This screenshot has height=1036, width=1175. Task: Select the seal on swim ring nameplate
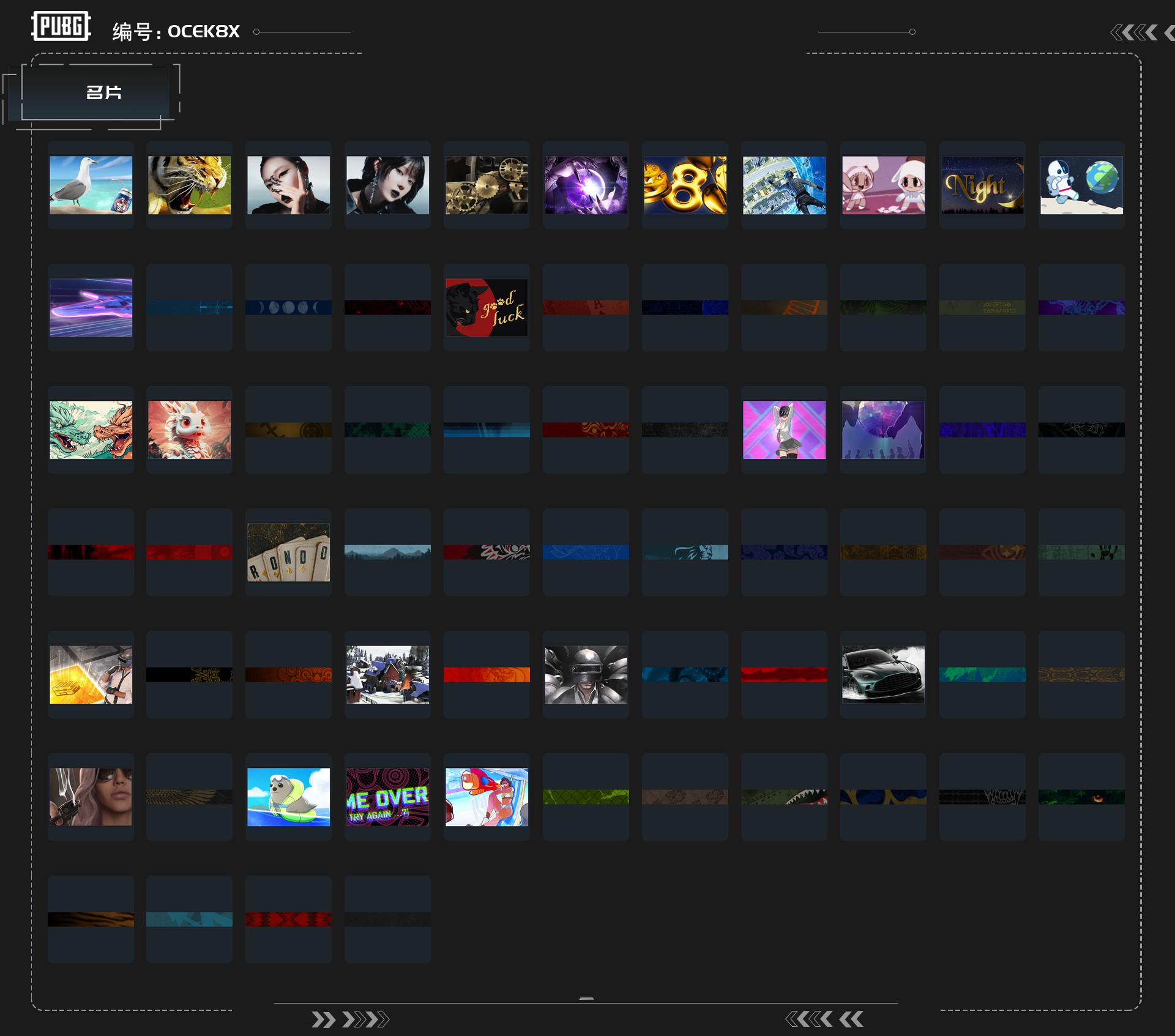288,797
